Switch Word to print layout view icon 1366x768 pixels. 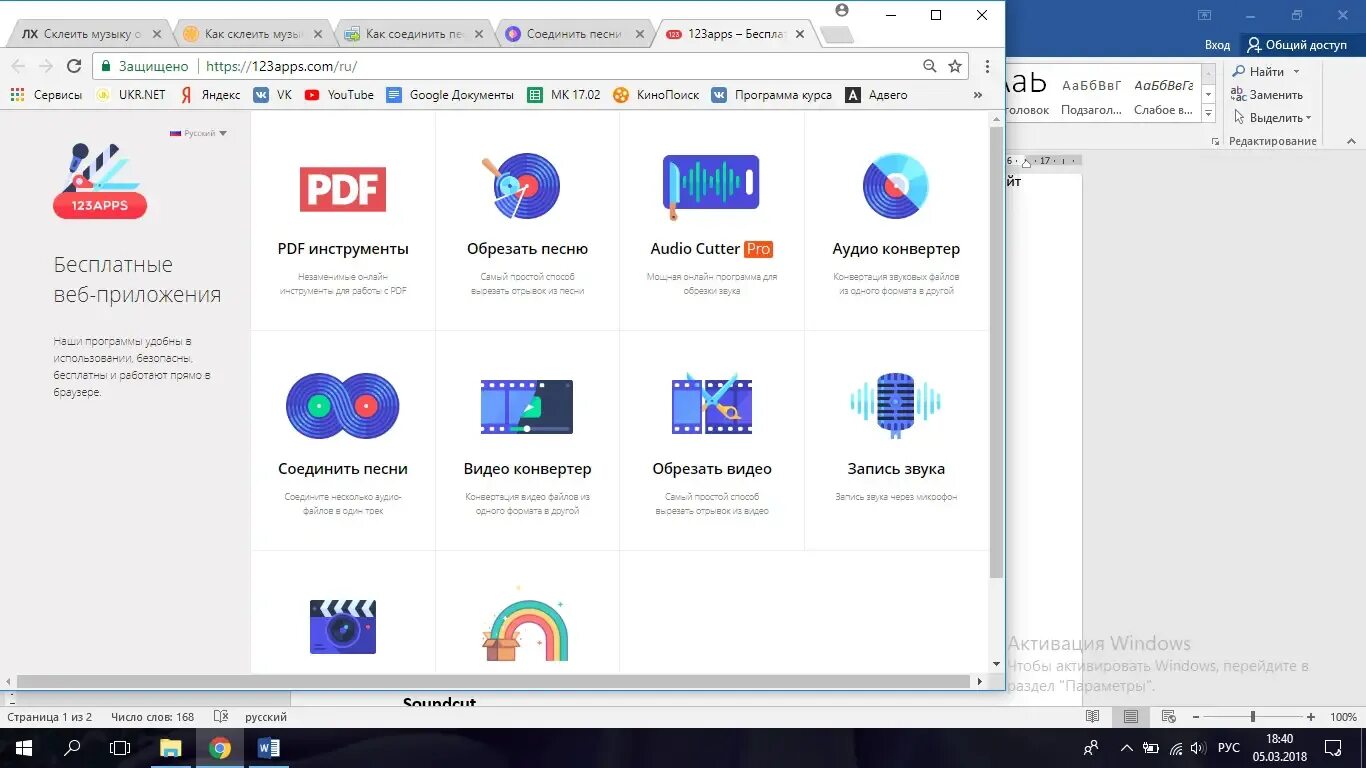[x=1130, y=717]
